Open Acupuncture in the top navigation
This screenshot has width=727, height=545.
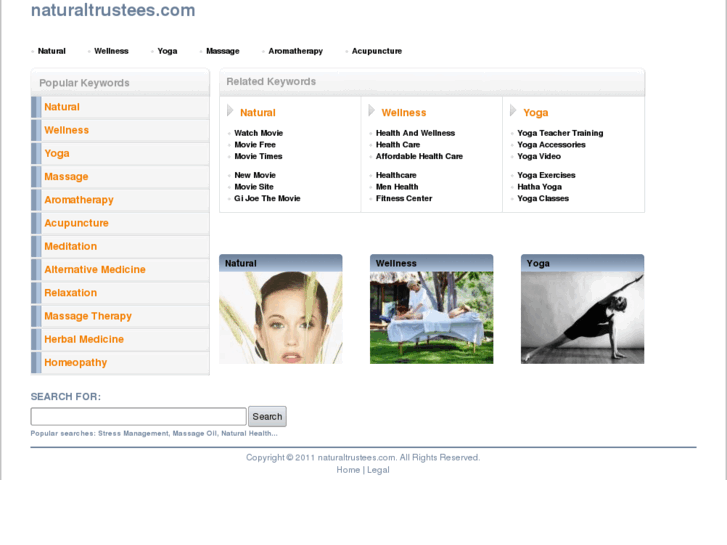[377, 51]
